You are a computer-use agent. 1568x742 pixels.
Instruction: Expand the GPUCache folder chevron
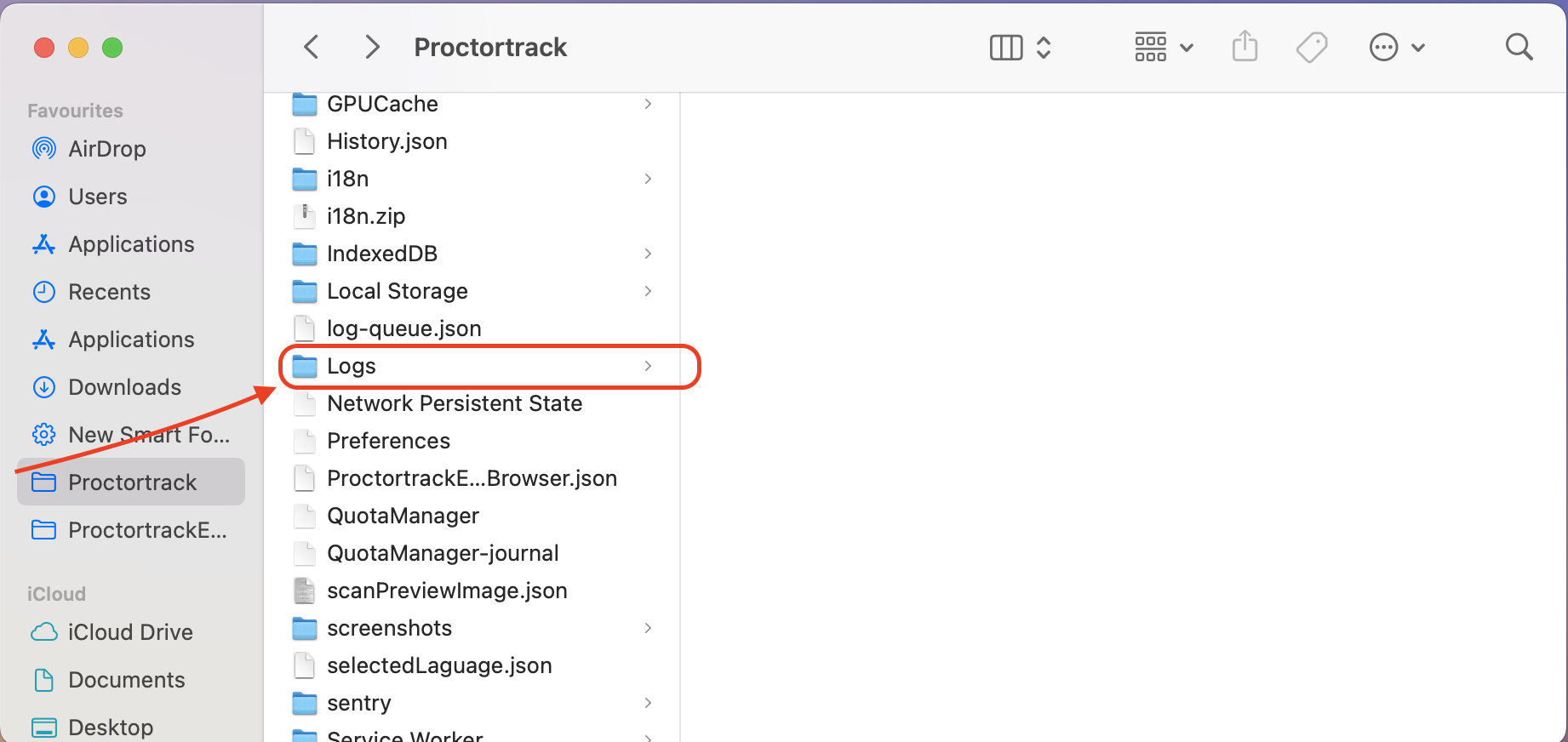tap(648, 104)
